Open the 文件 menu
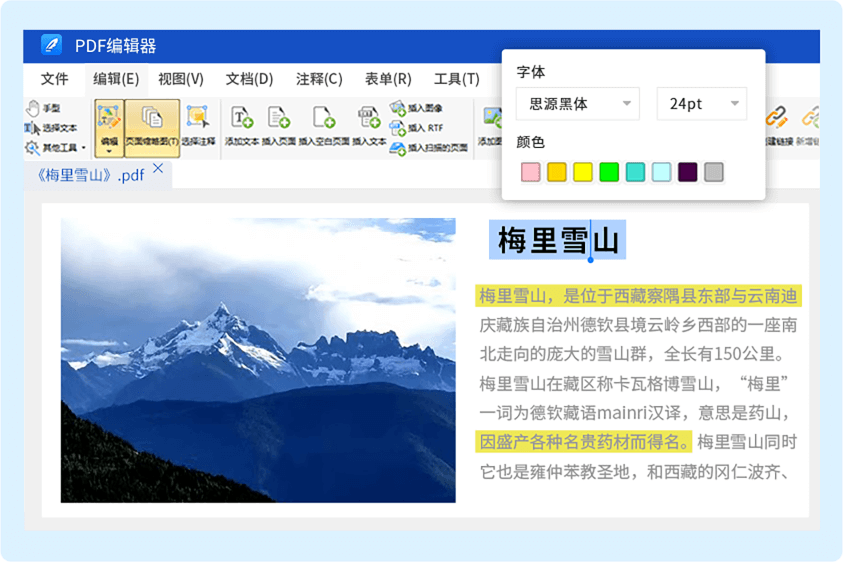843x562 pixels. pos(55,79)
